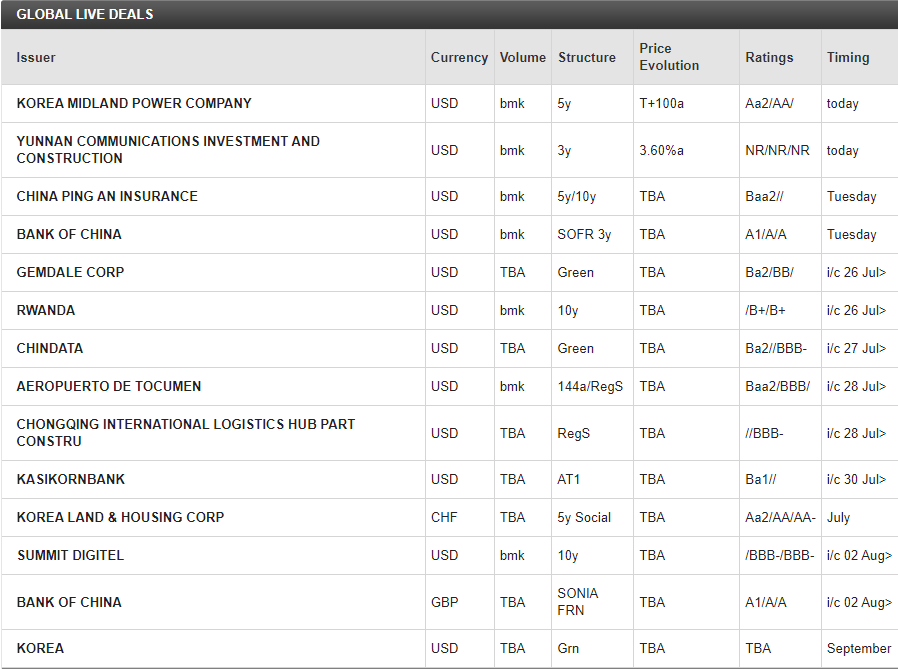
Task: Click i/c 27 Jul> timing for Chindata
Action: pos(856,348)
